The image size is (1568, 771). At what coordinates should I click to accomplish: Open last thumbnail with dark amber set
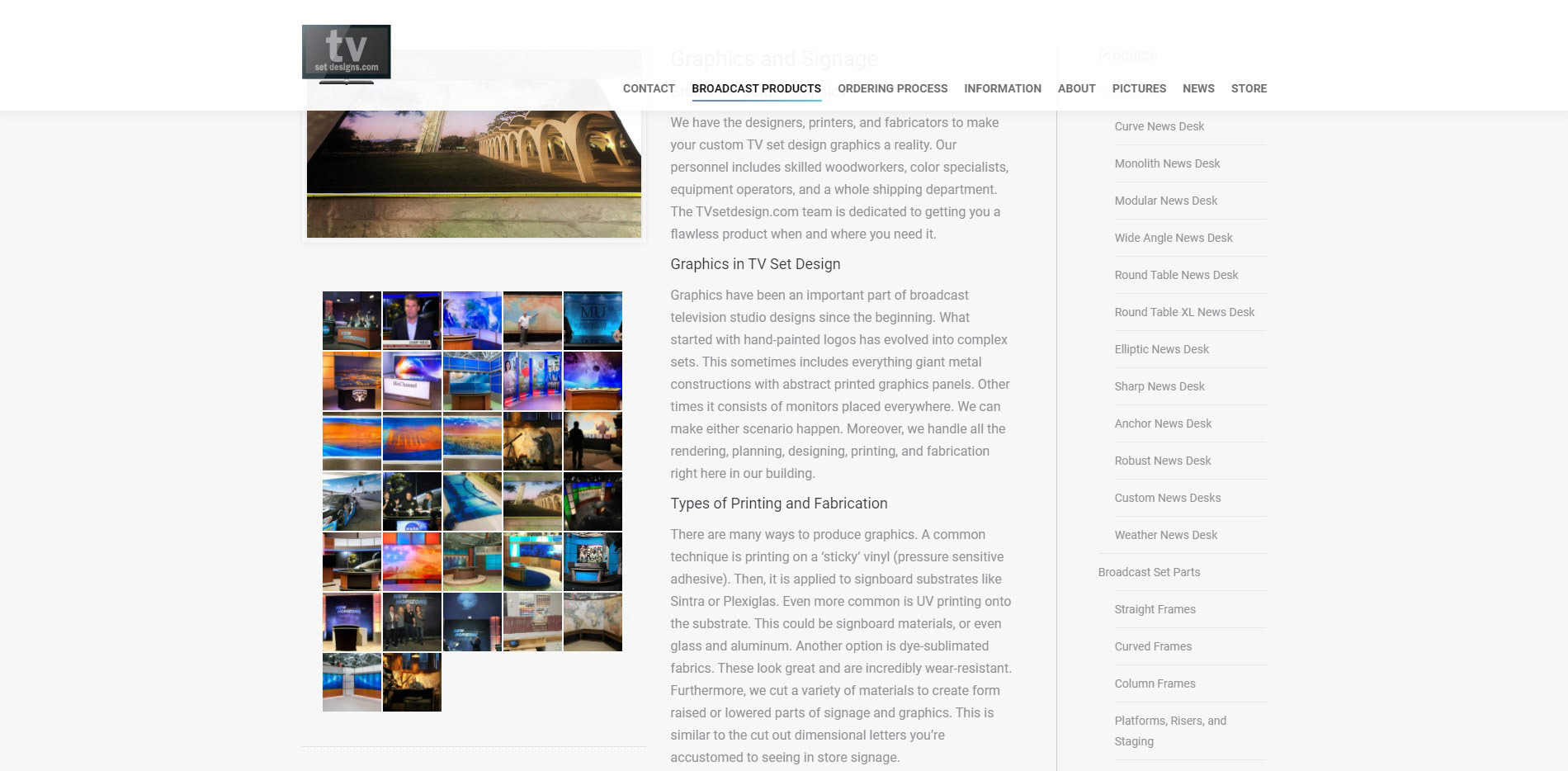412,682
